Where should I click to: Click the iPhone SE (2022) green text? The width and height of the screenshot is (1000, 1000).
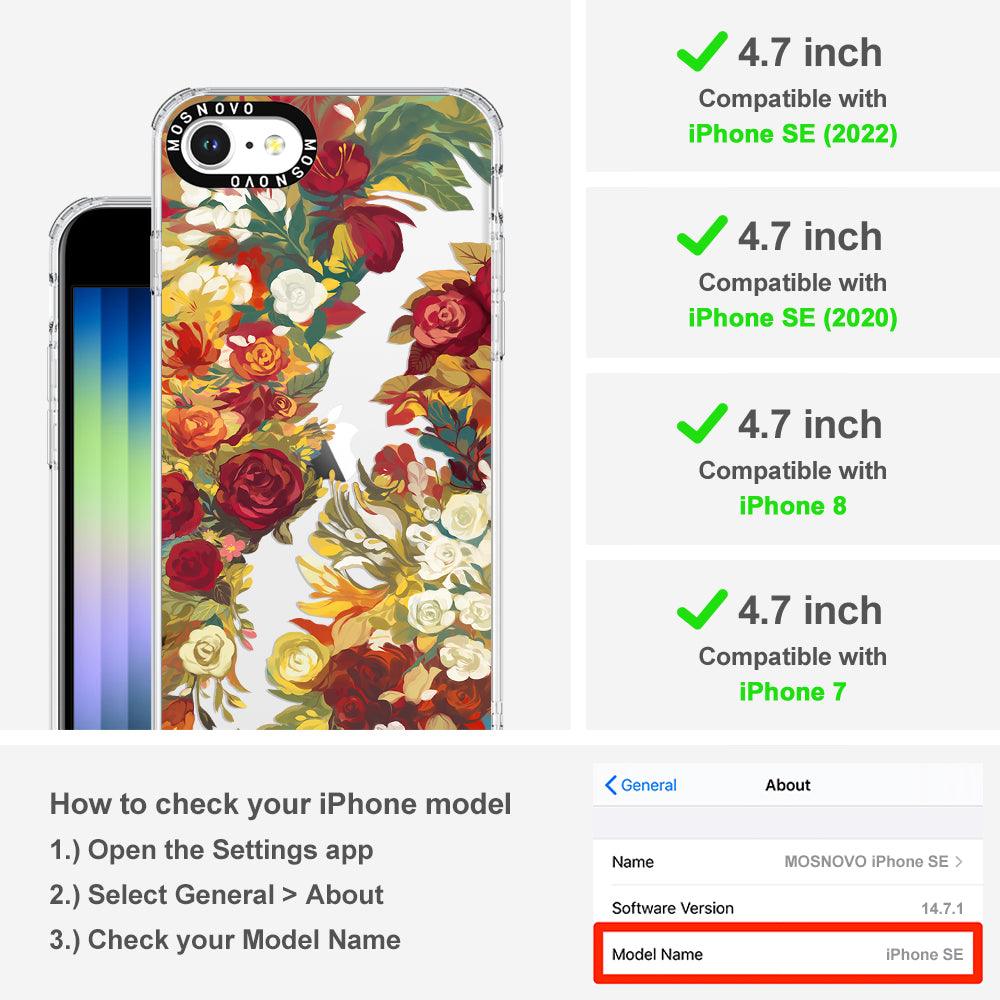point(793,134)
